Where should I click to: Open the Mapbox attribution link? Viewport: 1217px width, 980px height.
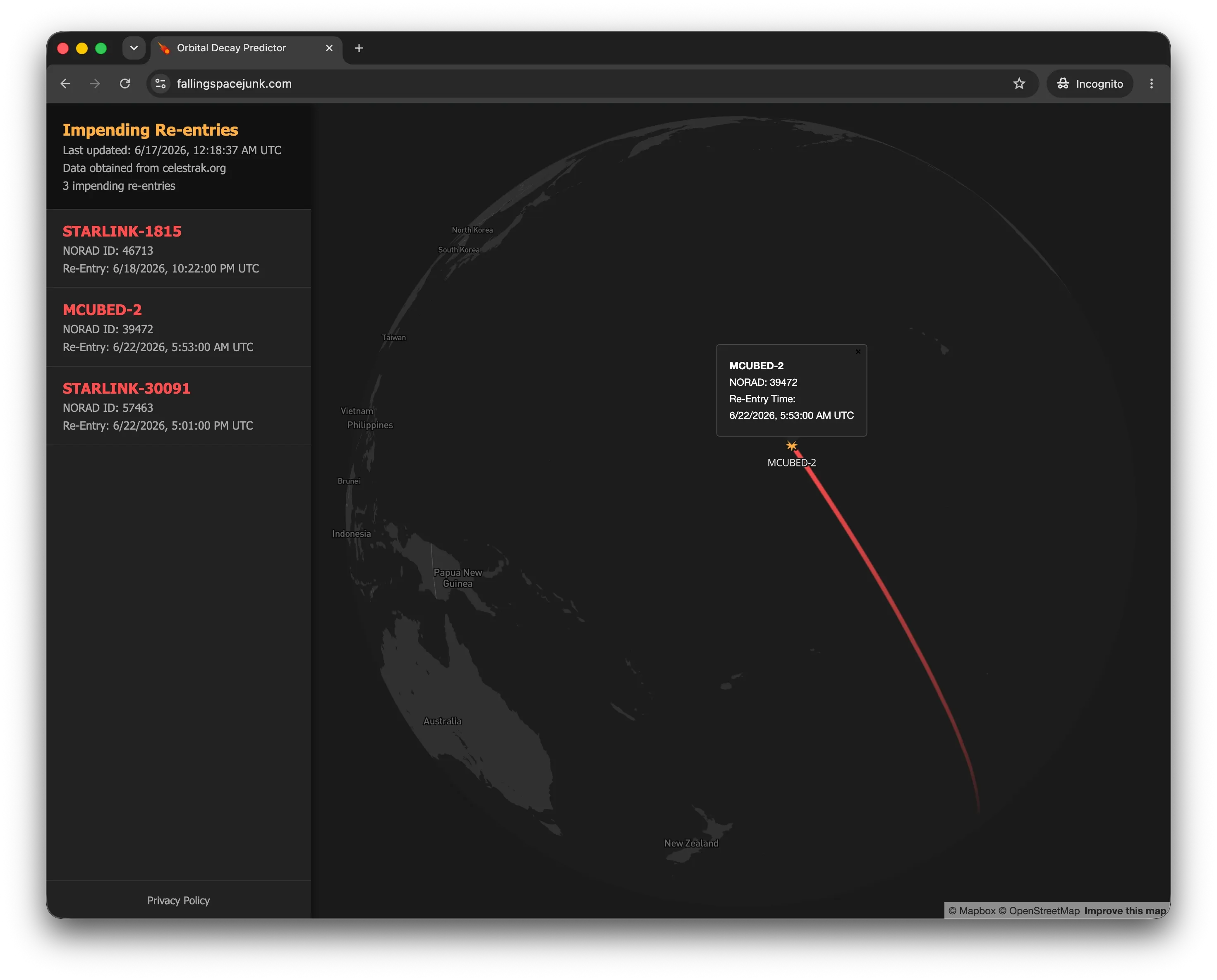coord(971,911)
